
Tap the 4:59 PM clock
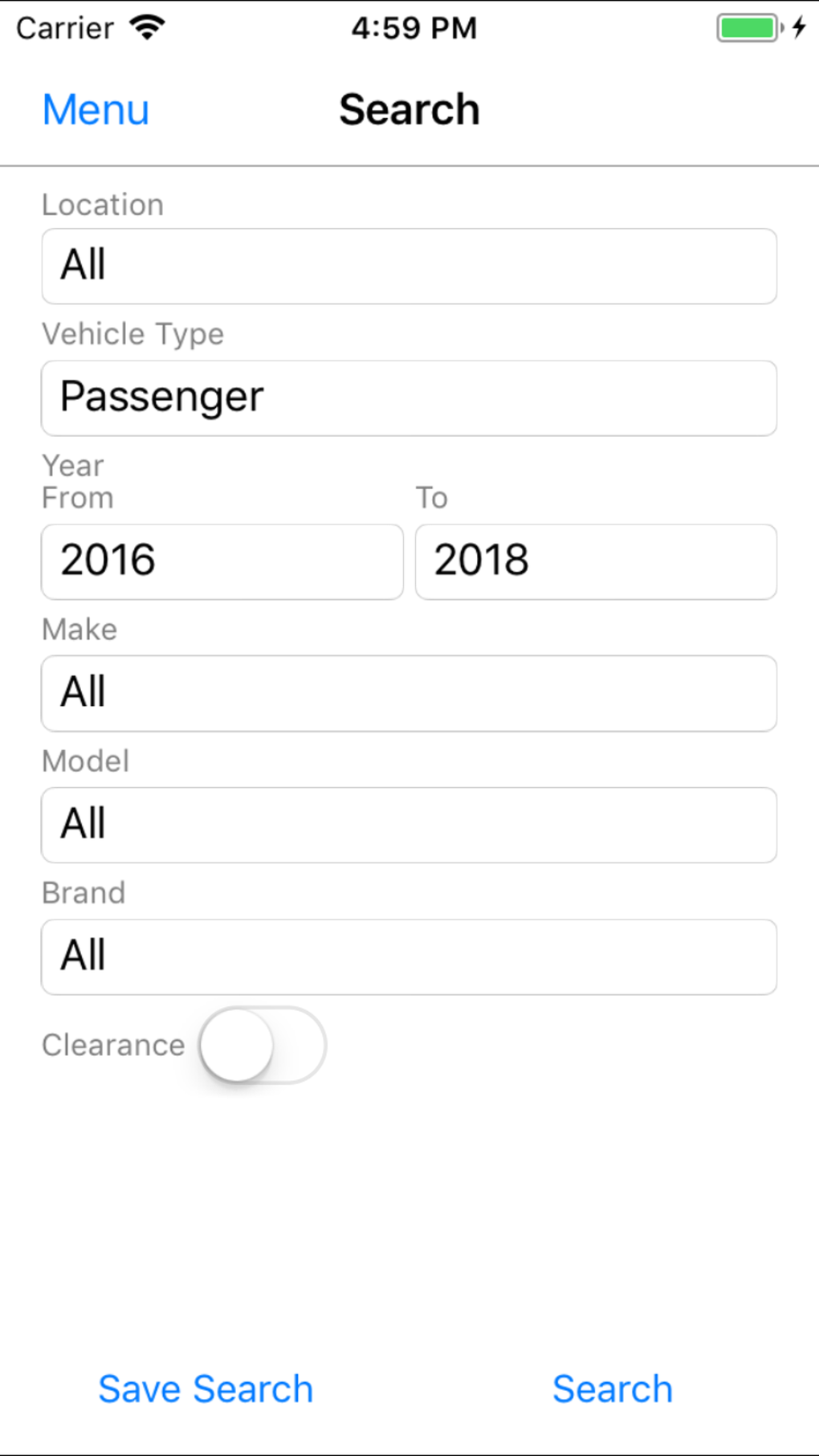click(x=414, y=28)
